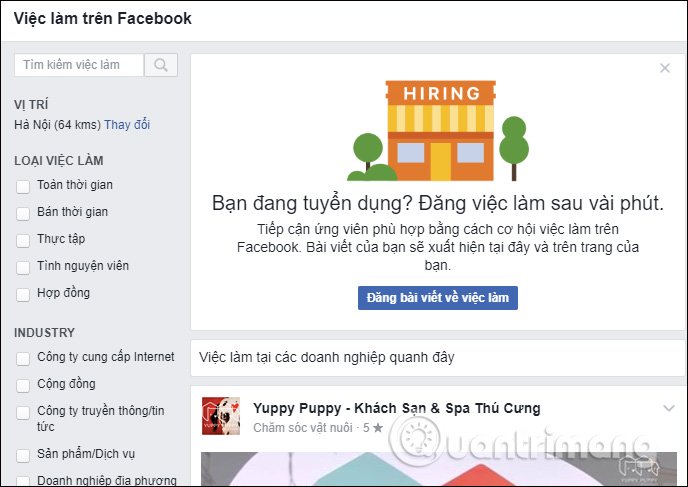This screenshot has width=688, height=487.
Task: Click the Việc làm trên Facebook heading
Action: (103, 18)
